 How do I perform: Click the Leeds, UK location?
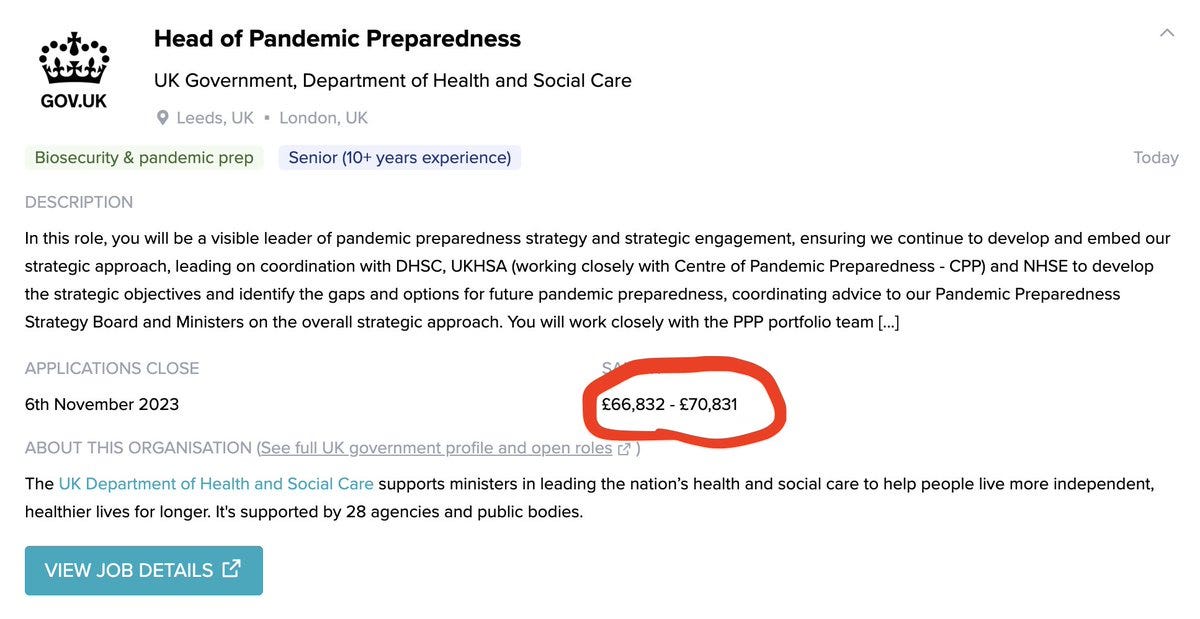215,118
